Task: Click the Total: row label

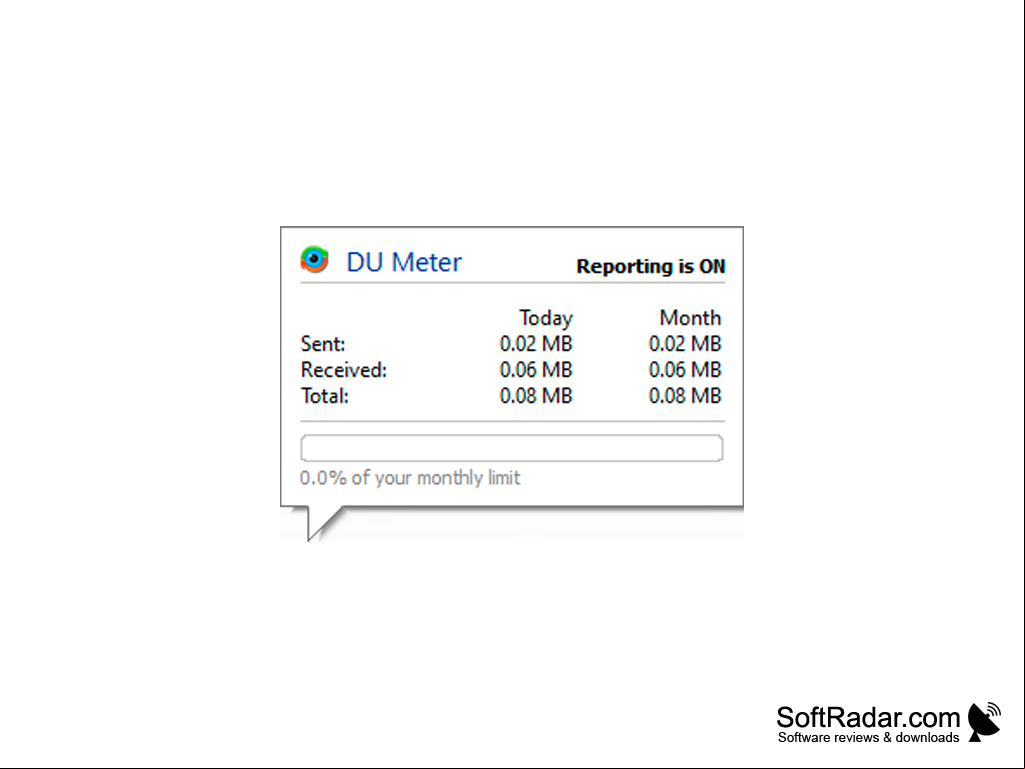Action: click(325, 396)
